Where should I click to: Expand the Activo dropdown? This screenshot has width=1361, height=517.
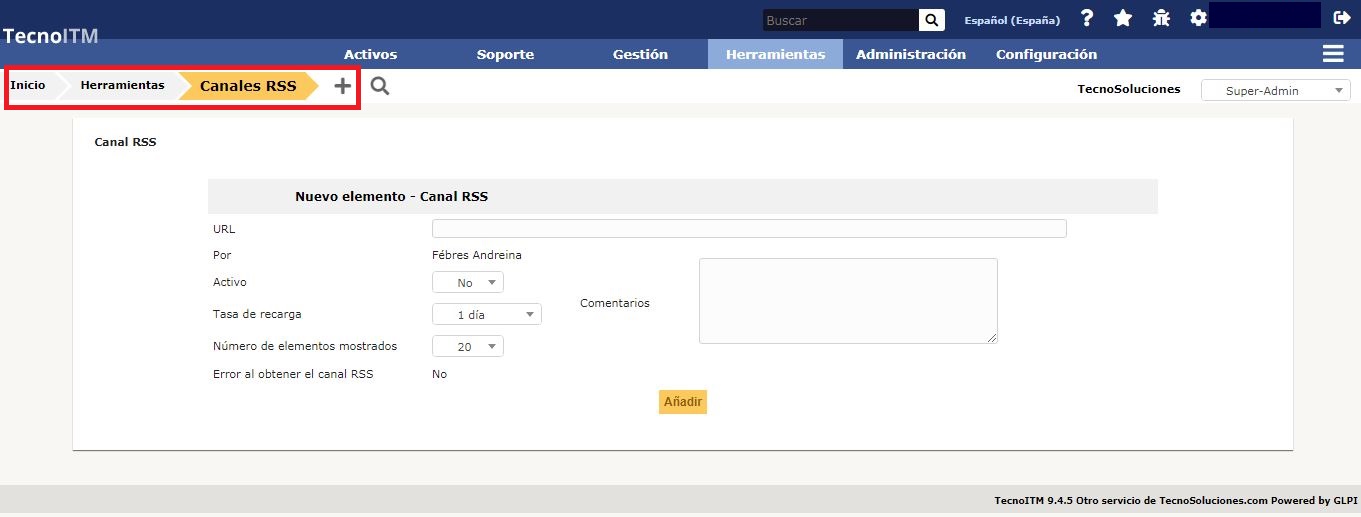(467, 283)
